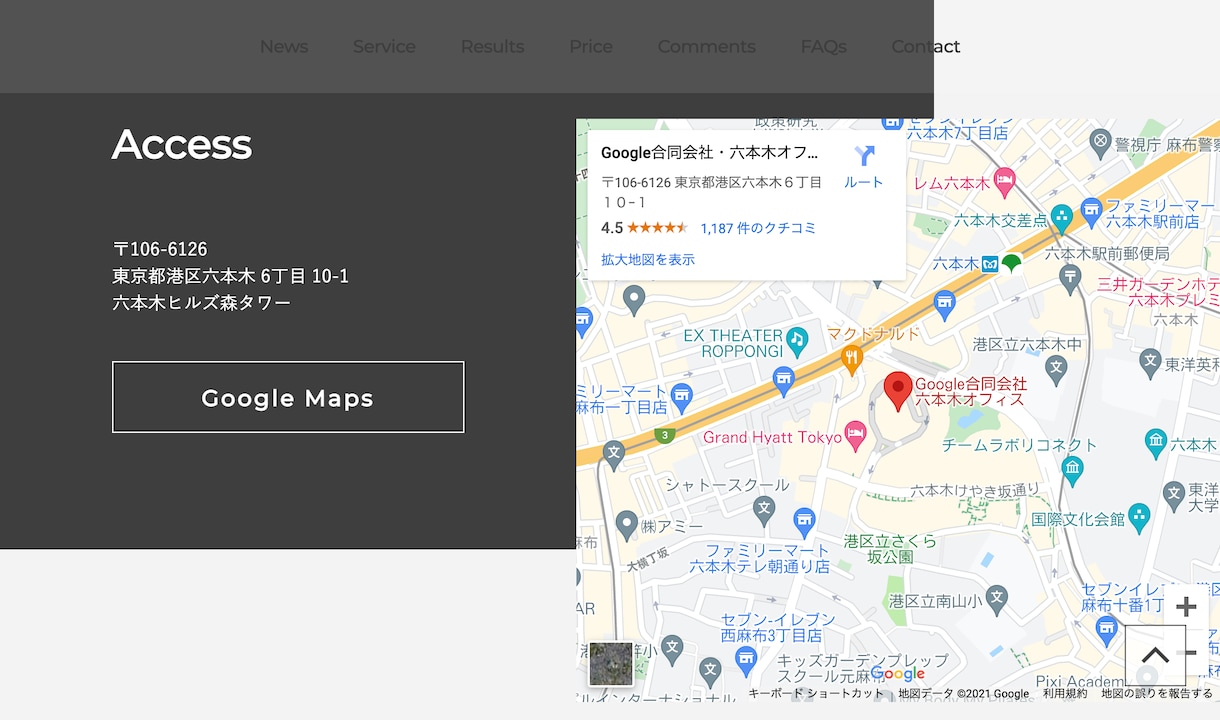Click the 港区立南山小 school marker
This screenshot has height=720, width=1220.
[996, 600]
